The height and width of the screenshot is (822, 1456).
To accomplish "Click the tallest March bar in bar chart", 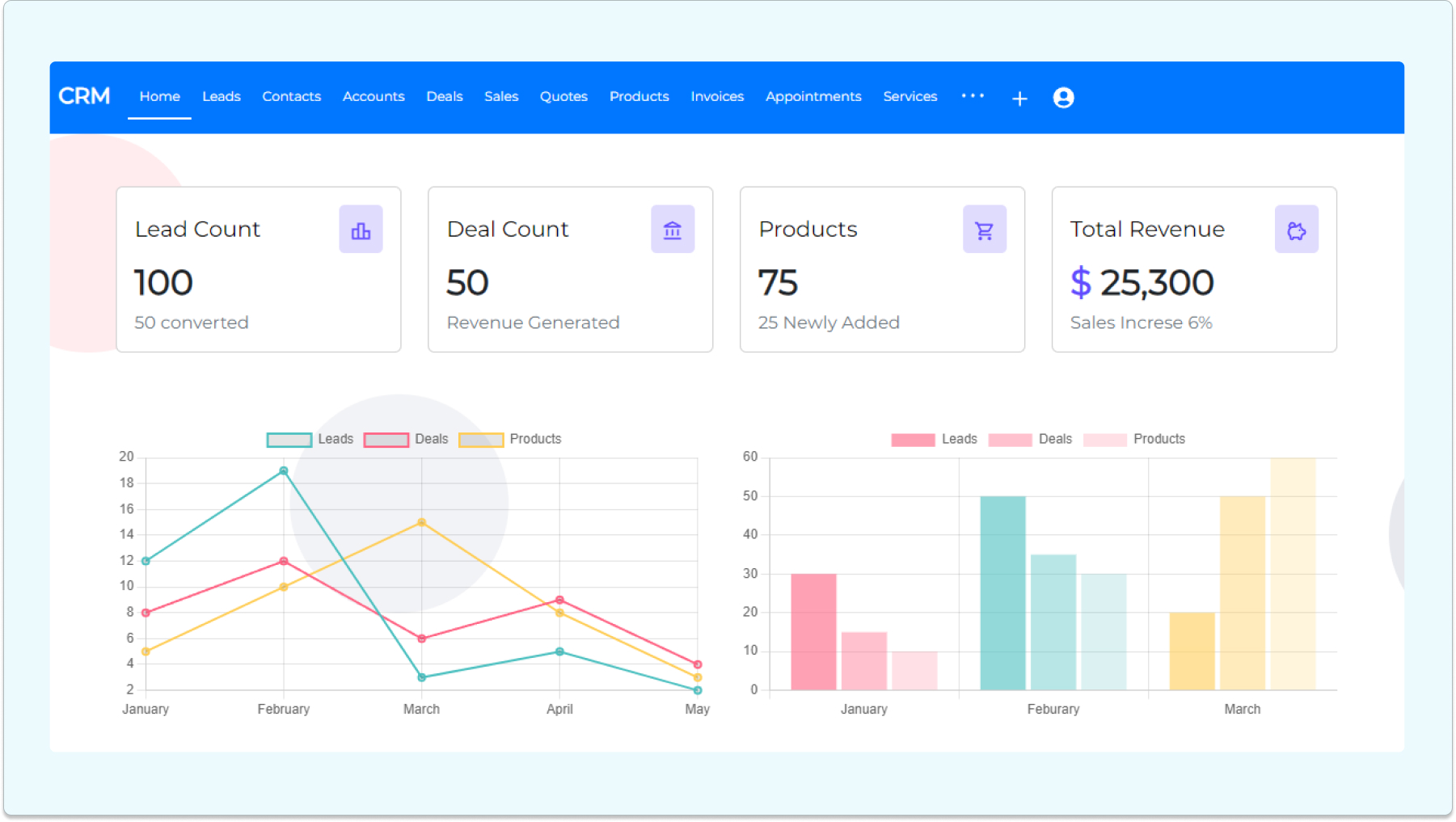I will pyautogui.click(x=1293, y=574).
